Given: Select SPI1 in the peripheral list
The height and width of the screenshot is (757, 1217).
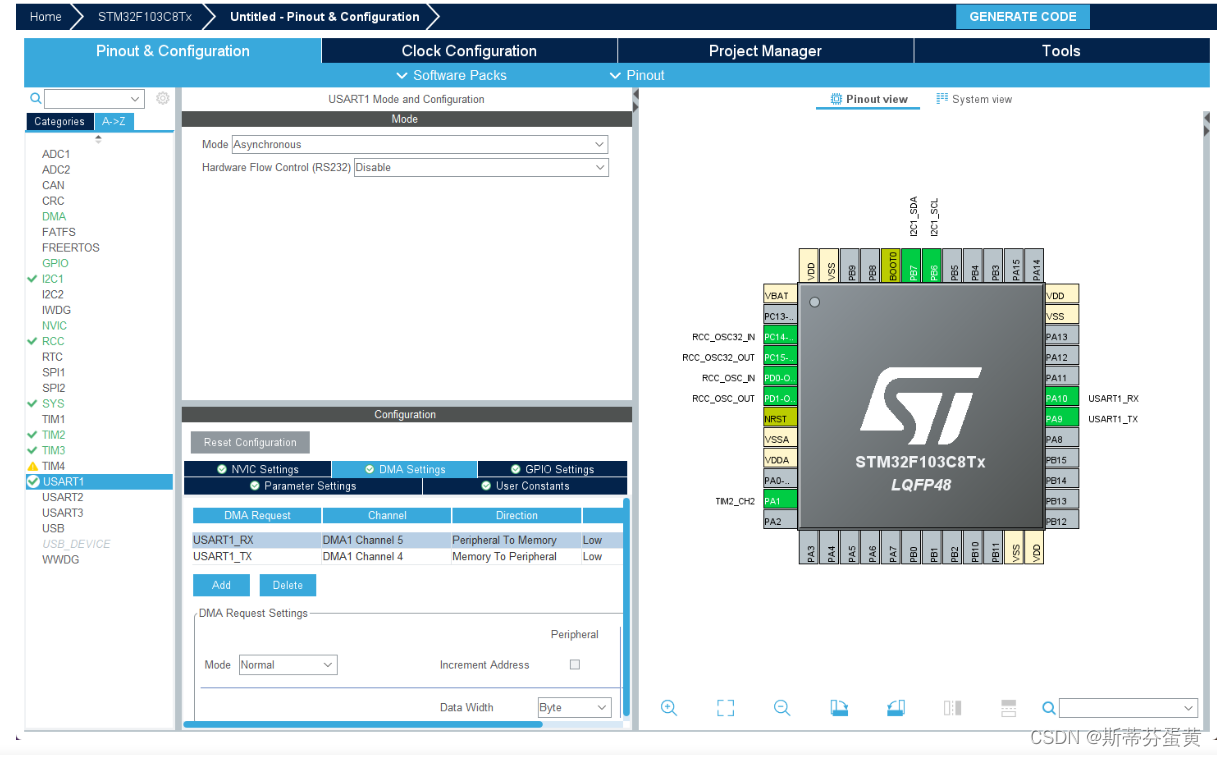Looking at the screenshot, I should click(54, 372).
